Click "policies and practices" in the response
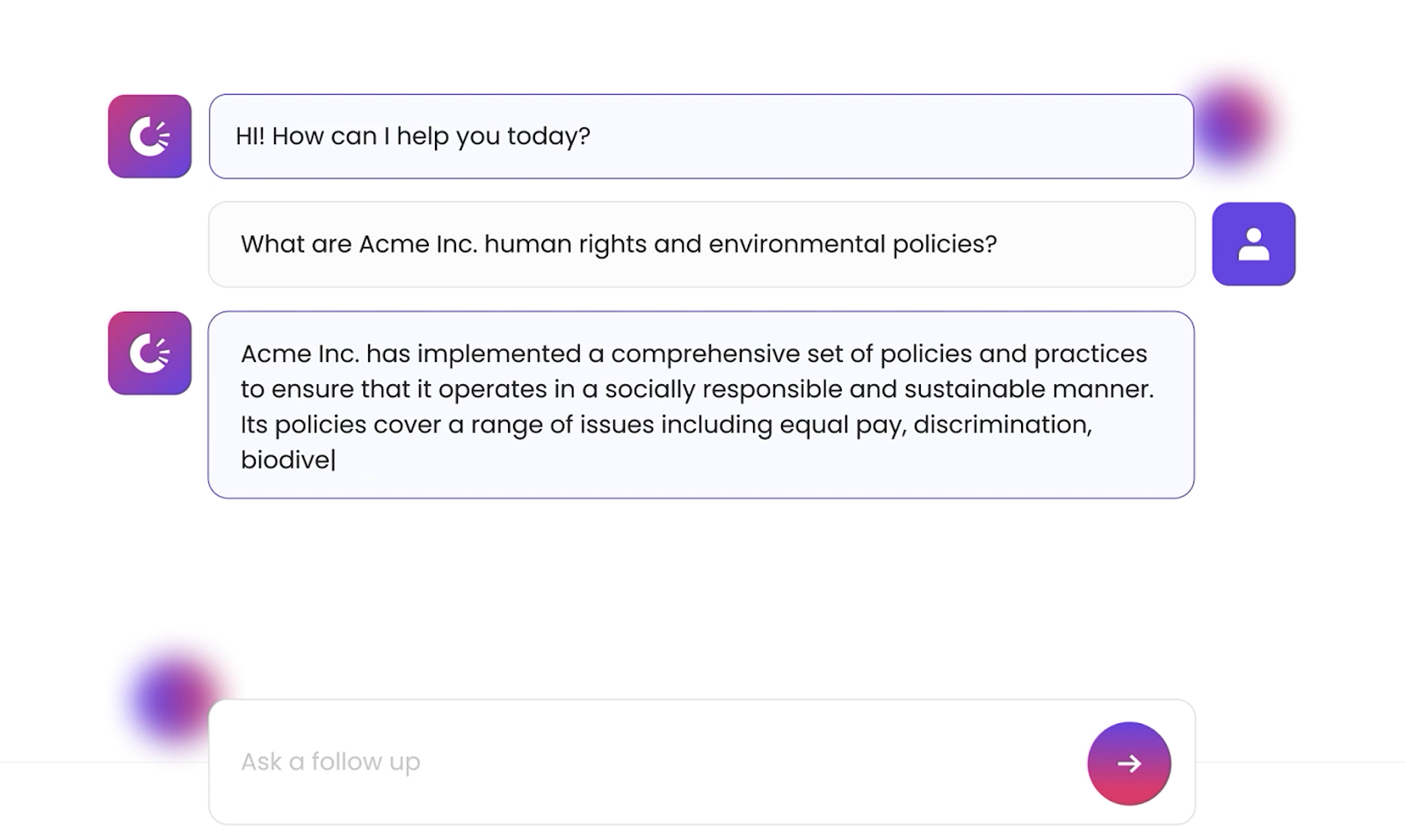This screenshot has height=840, width=1406. pyautogui.click(x=1013, y=354)
